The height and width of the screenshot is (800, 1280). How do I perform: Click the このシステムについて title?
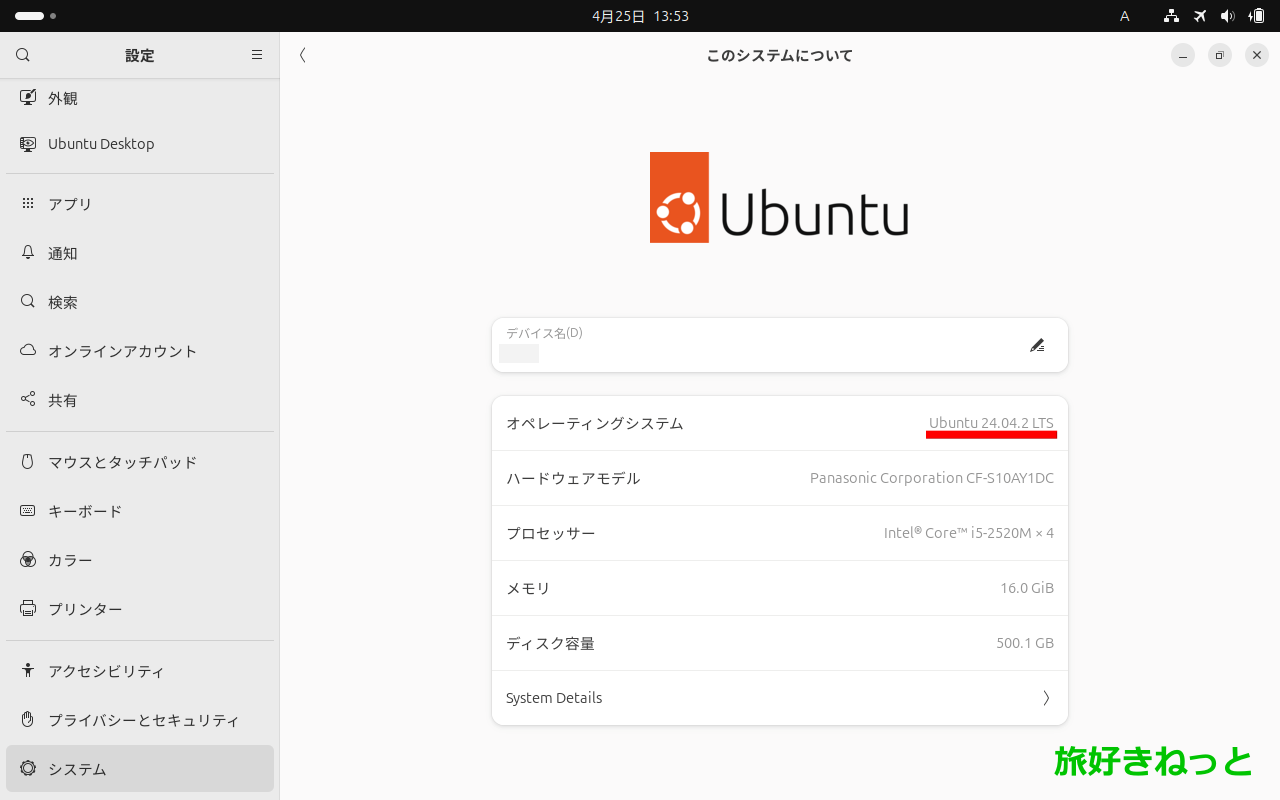(779, 55)
